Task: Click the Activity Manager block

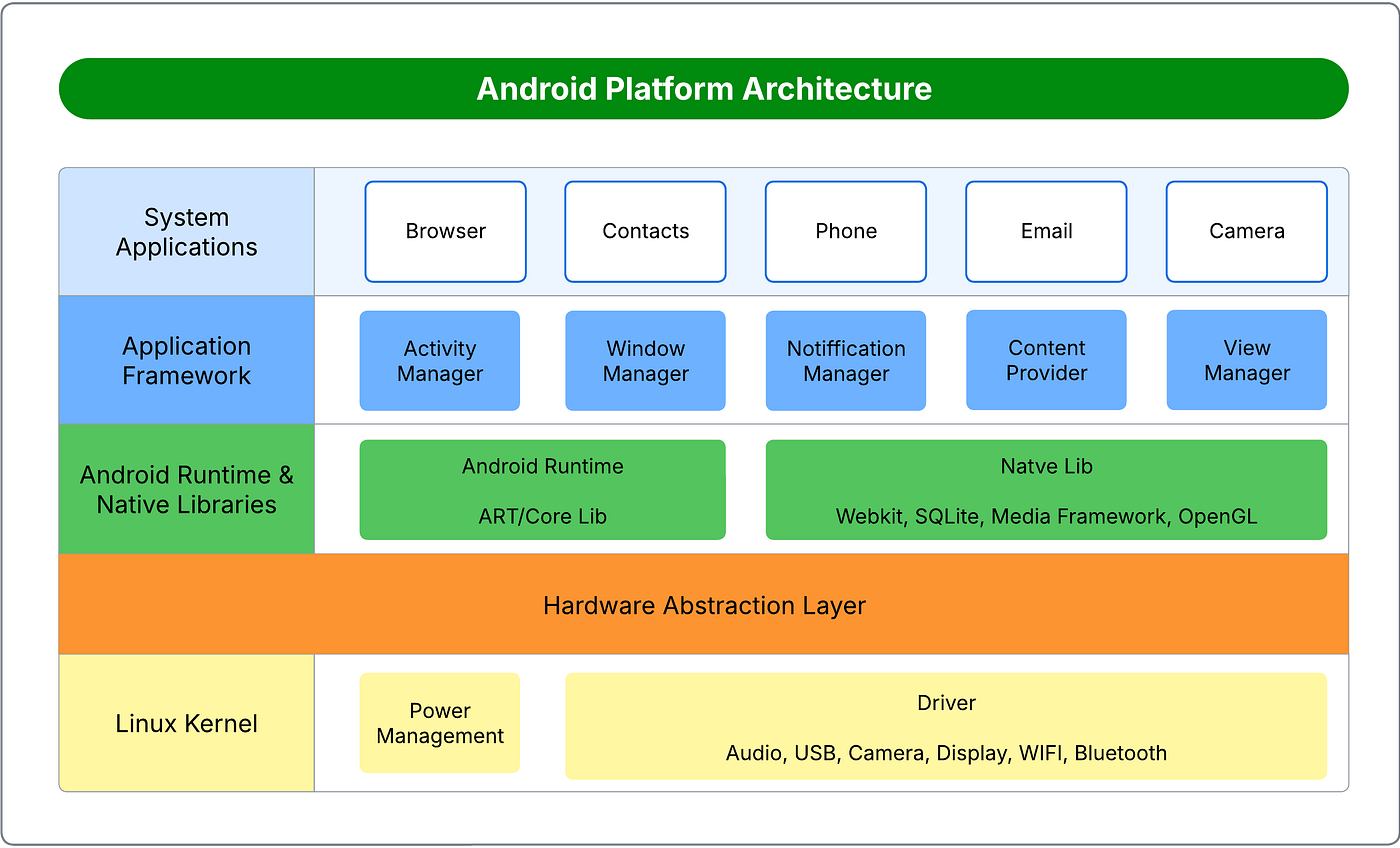Action: click(x=440, y=361)
